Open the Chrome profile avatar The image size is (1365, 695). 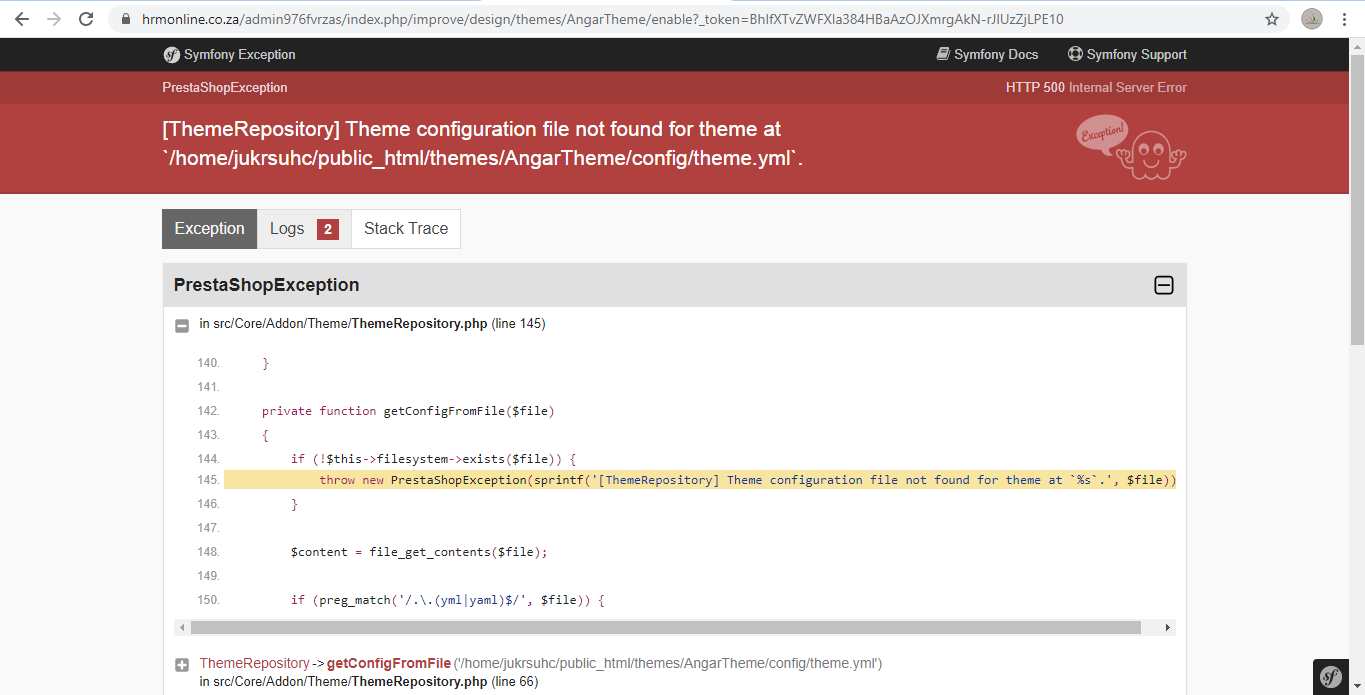pos(1312,19)
